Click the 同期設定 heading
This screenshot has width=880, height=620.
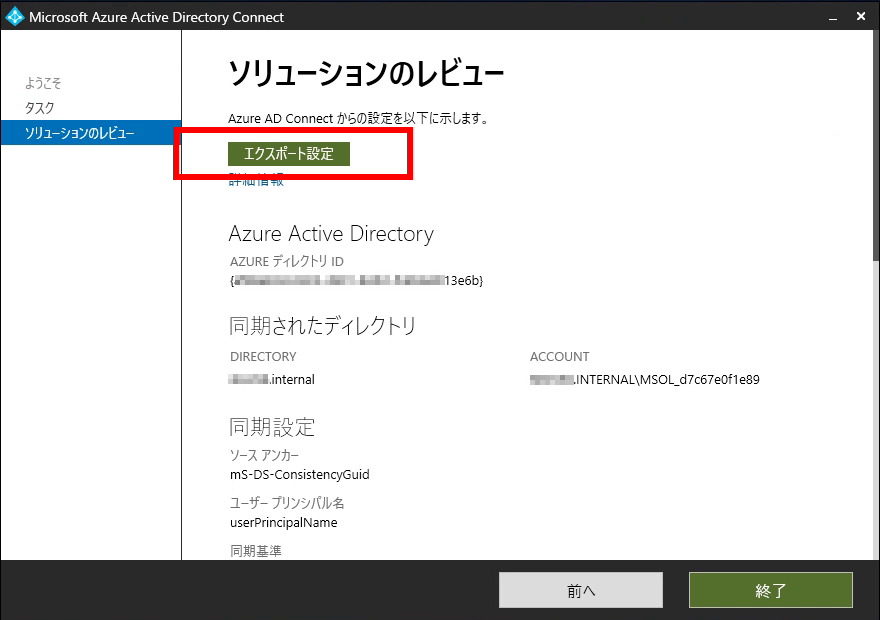tap(272, 427)
